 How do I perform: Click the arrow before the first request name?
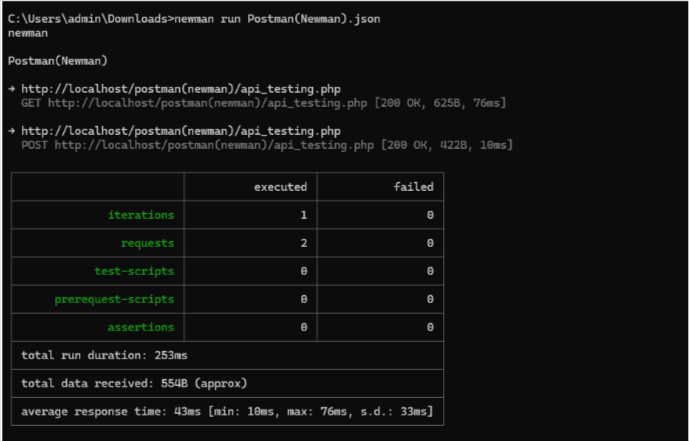tap(12, 89)
